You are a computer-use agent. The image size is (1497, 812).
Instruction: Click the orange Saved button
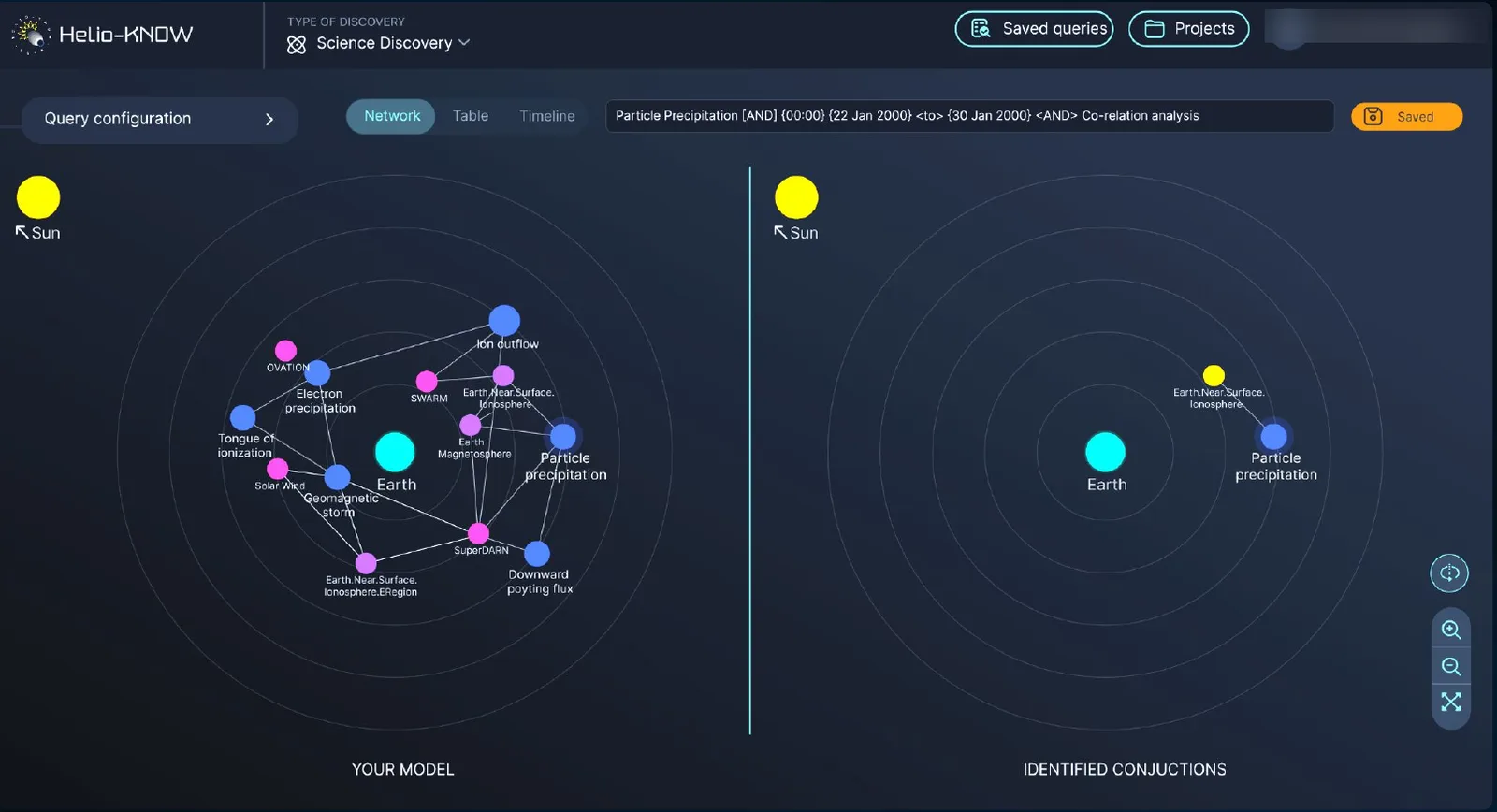point(1406,117)
